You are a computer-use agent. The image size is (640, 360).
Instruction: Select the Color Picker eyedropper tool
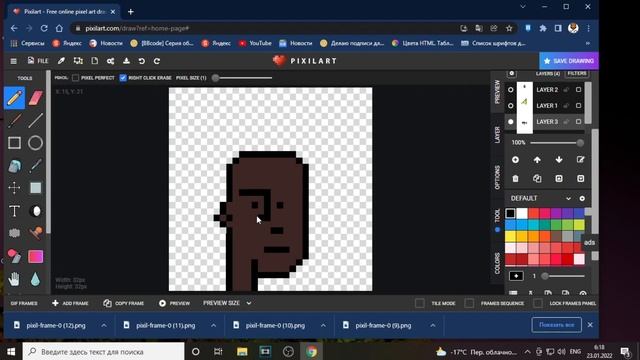coord(36,166)
